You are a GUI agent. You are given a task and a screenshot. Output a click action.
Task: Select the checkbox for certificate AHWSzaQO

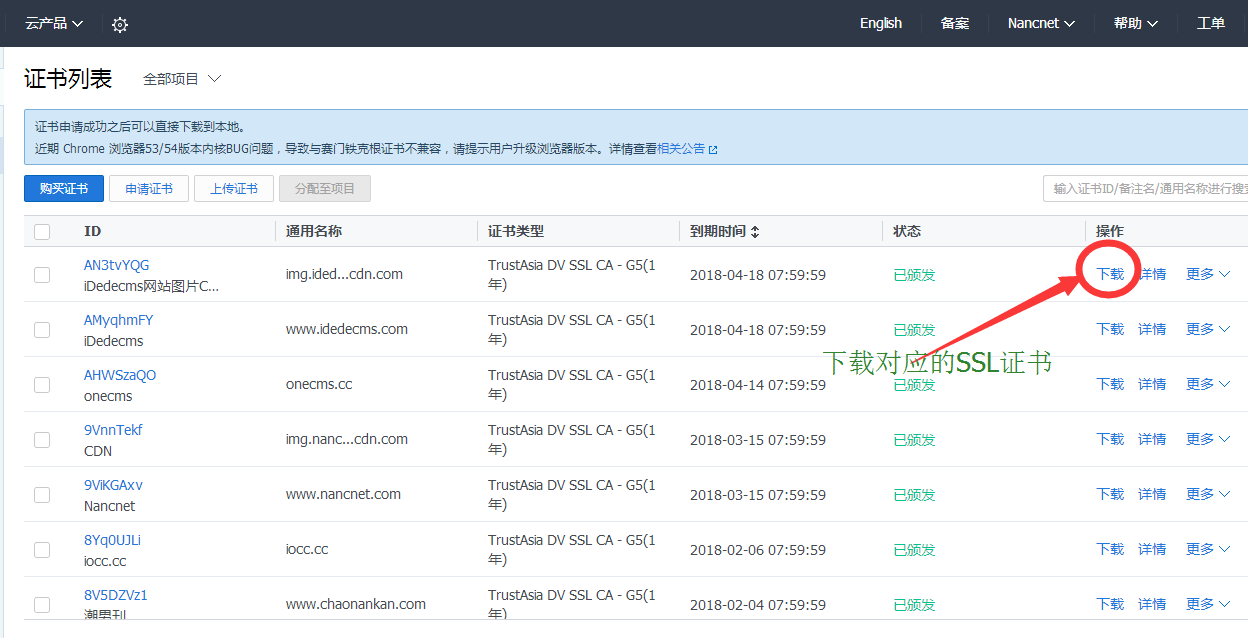[42, 384]
